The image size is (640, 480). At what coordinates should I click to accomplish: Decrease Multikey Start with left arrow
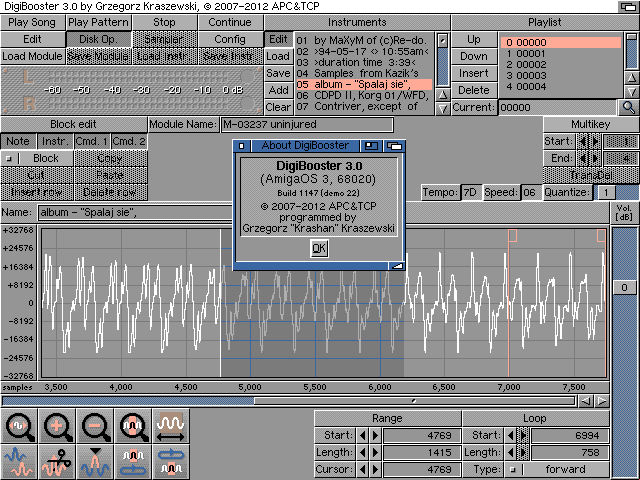[582, 142]
